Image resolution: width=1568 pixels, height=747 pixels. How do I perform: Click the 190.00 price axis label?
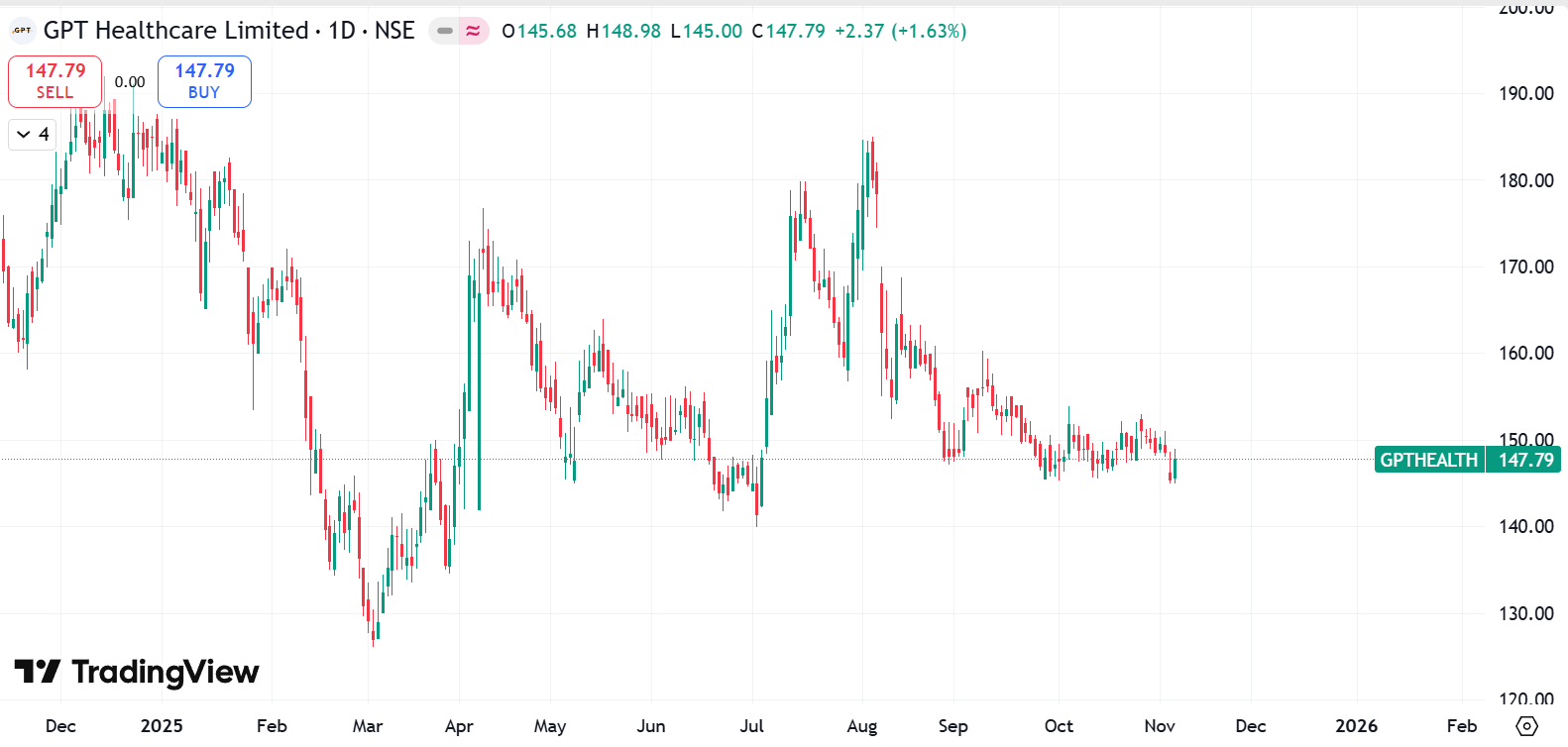(x=1525, y=93)
